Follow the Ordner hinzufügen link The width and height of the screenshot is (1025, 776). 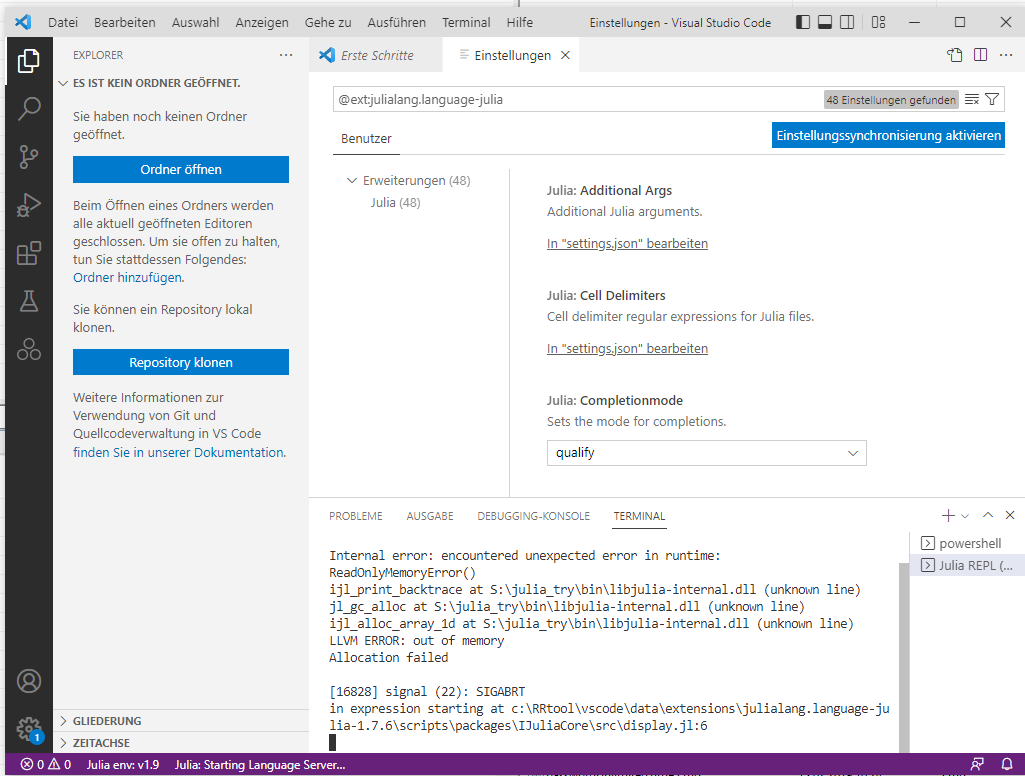[128, 277]
